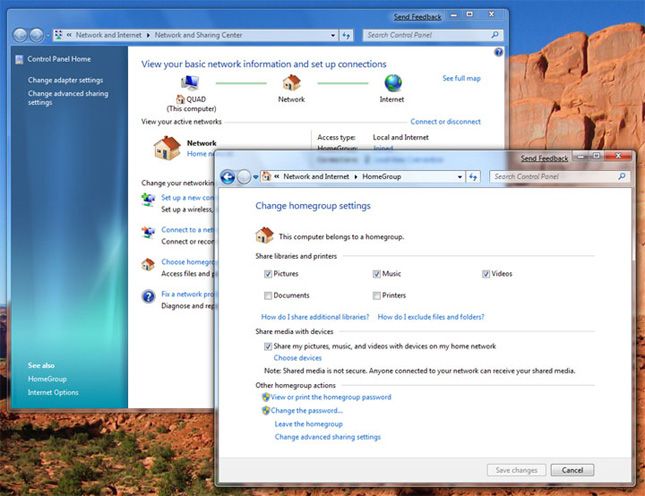Uncheck the Videos checkbox

486,274
